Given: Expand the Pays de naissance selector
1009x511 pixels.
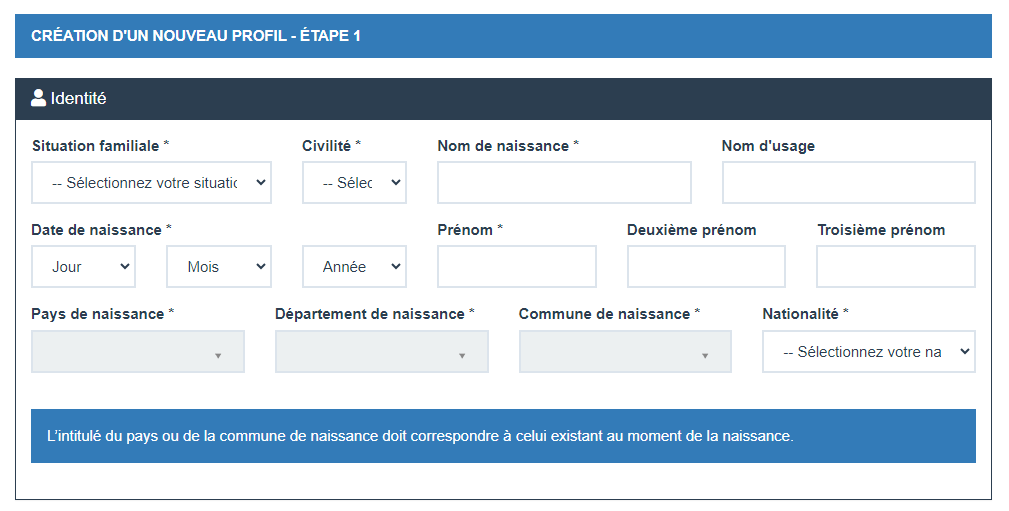Looking at the screenshot, I should [138, 351].
